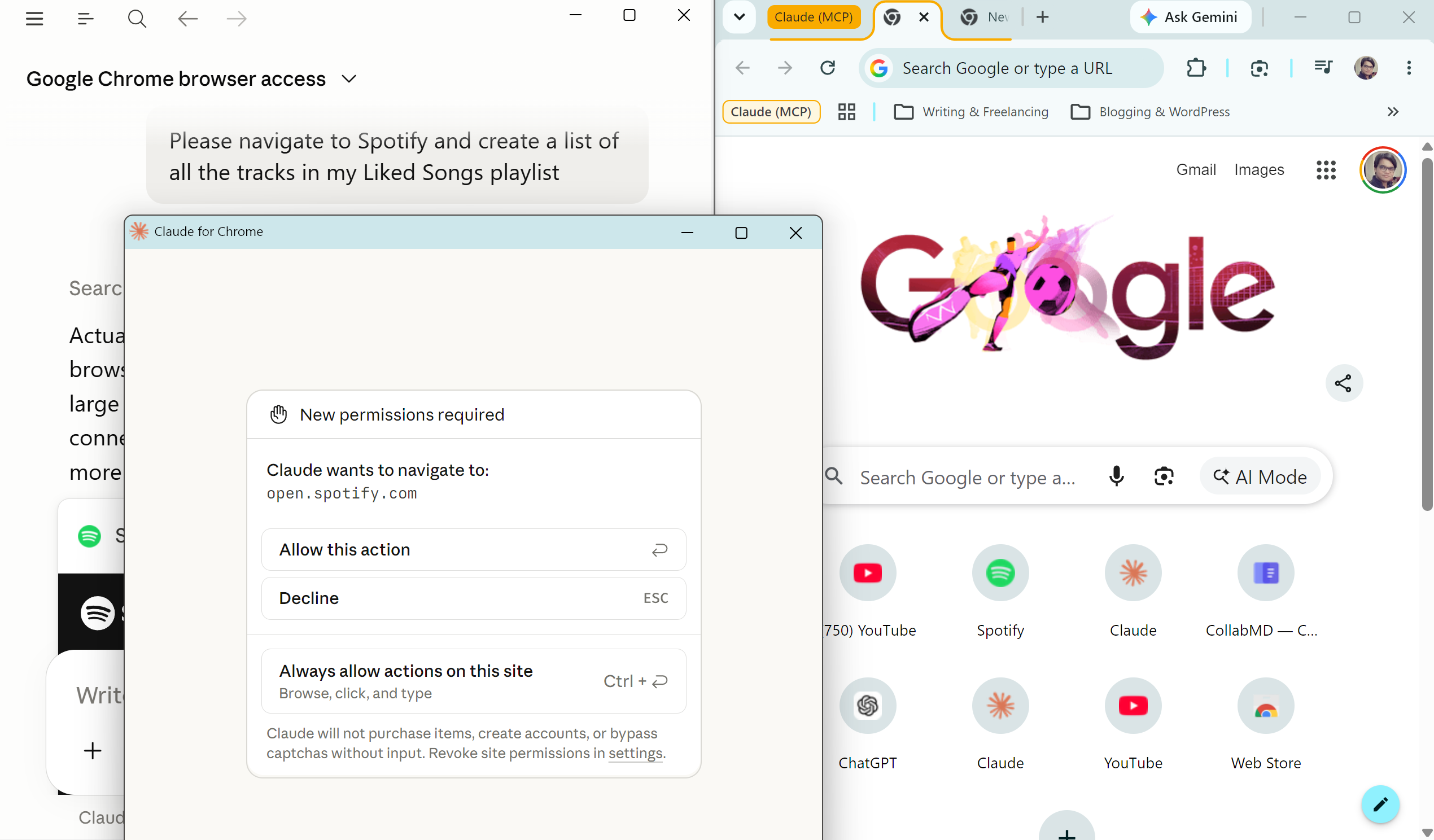Open Blogging & WordPress bookmark folder
Image resolution: width=1434 pixels, height=840 pixels.
click(1150, 112)
